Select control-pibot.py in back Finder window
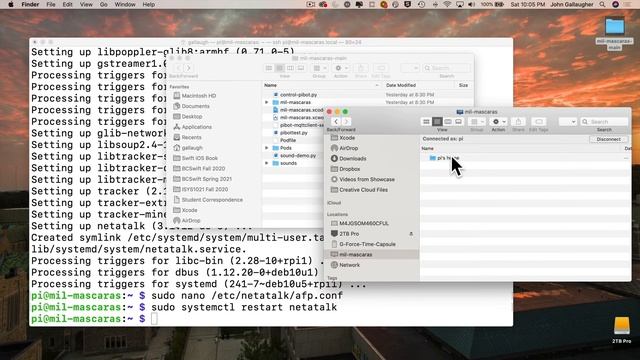Screen dimensions: 640x360 (x=298, y=95)
